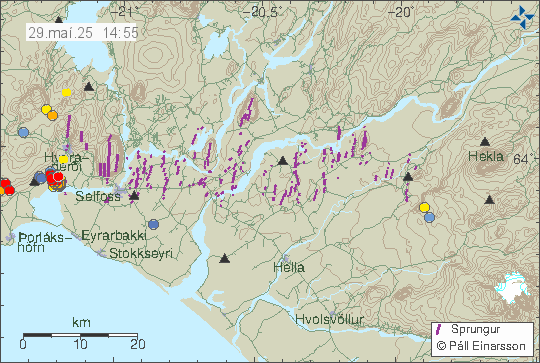This screenshot has height=363, width=540.
Task: Click the station triangle southwest of Hella
Action: 225,258
